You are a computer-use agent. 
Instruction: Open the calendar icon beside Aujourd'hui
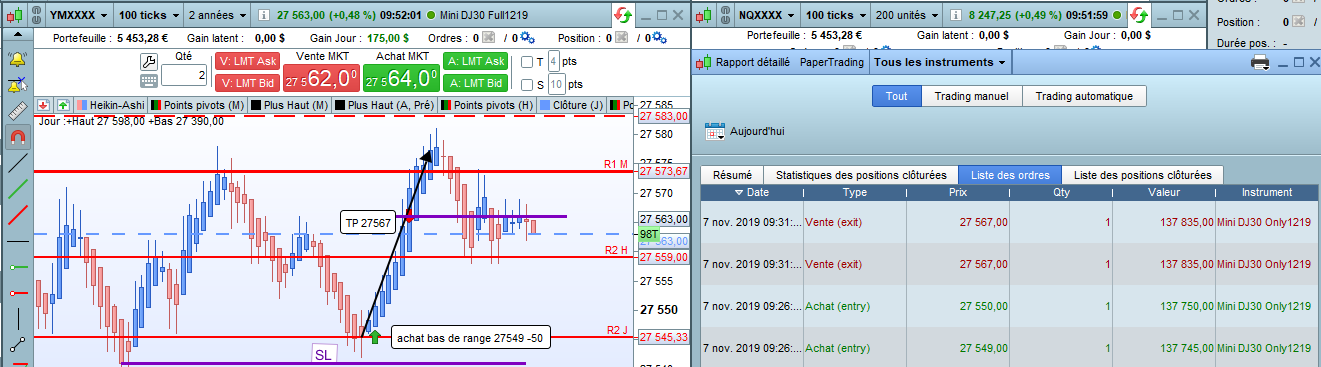click(714, 131)
